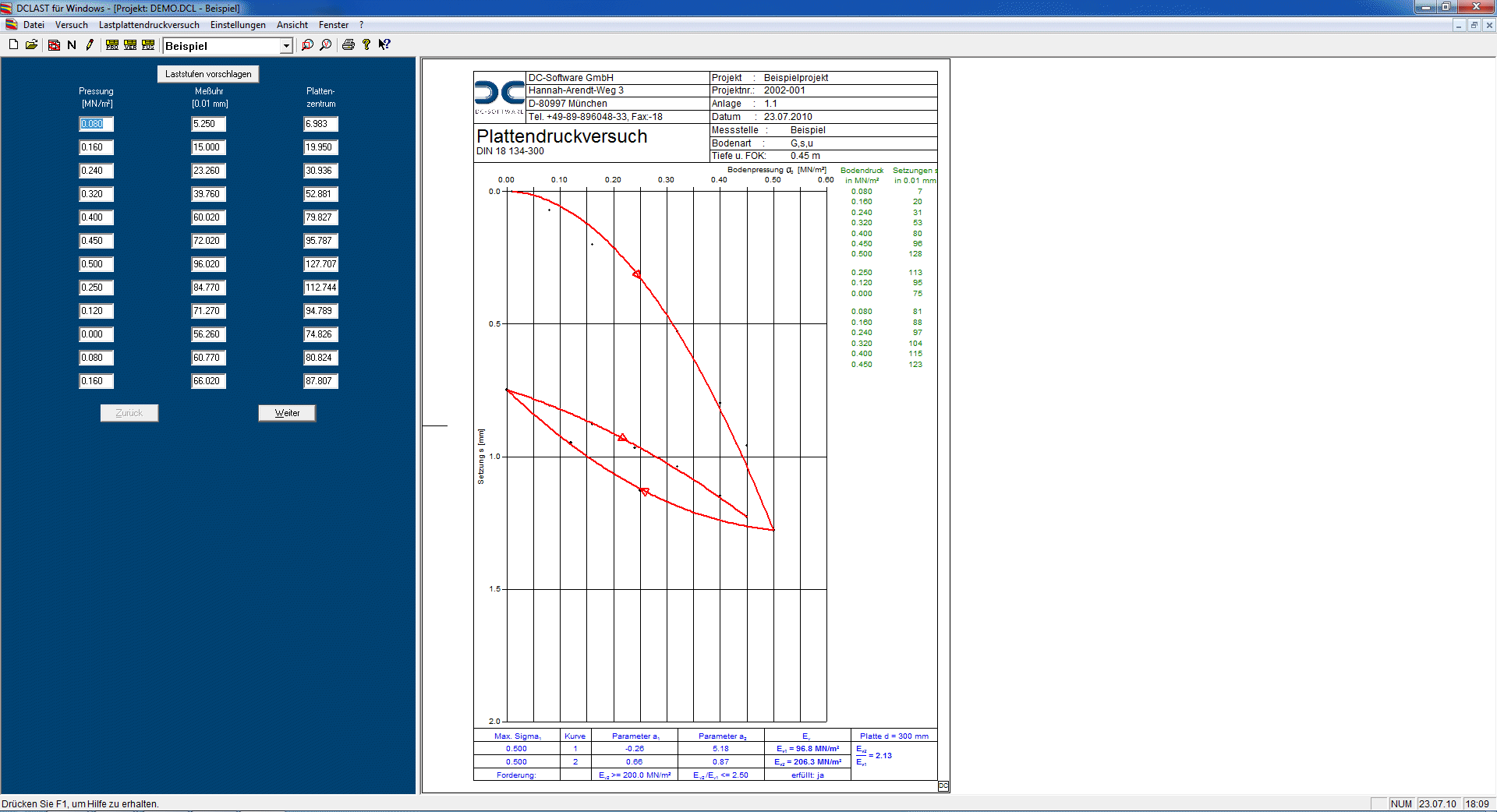Click the zoom window magnifier icon

[x=307, y=44]
